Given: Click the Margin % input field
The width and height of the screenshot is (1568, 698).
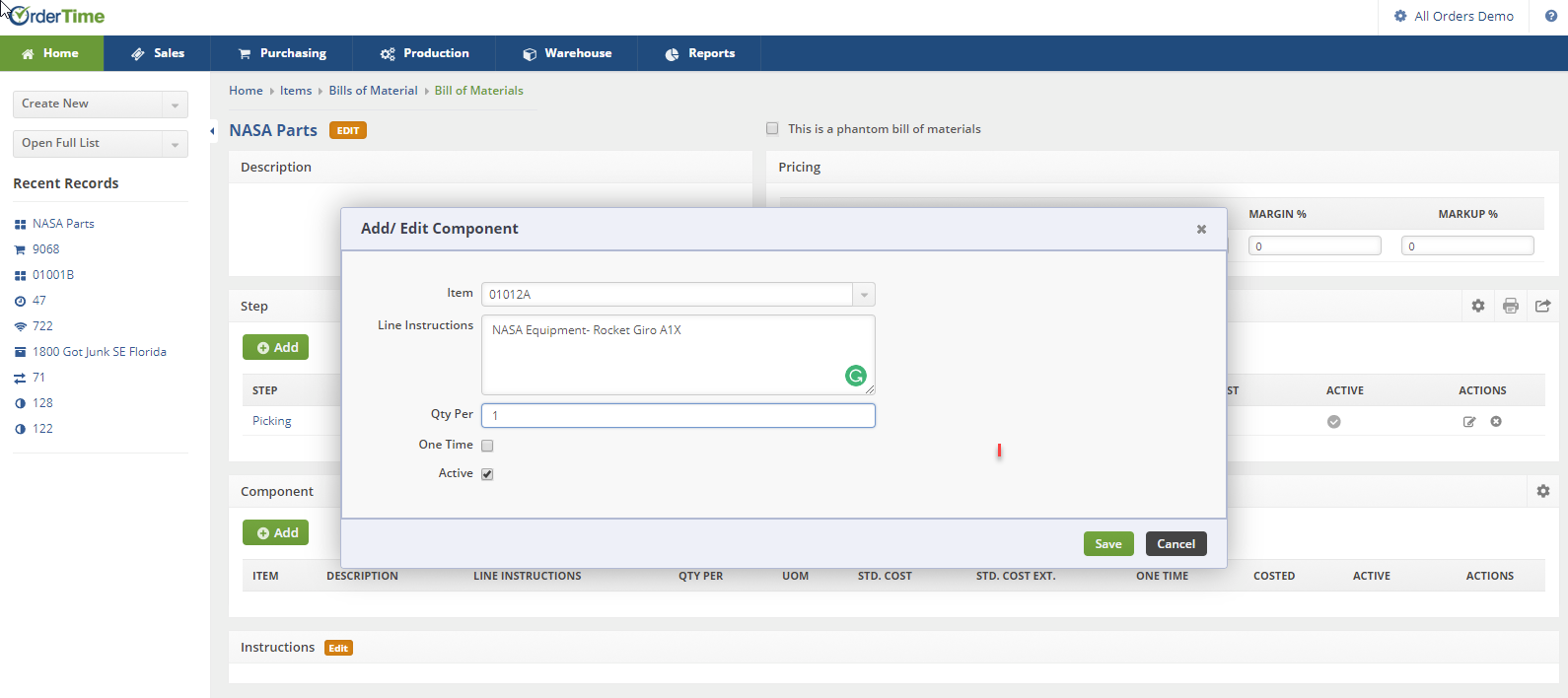Looking at the screenshot, I should (1315, 246).
